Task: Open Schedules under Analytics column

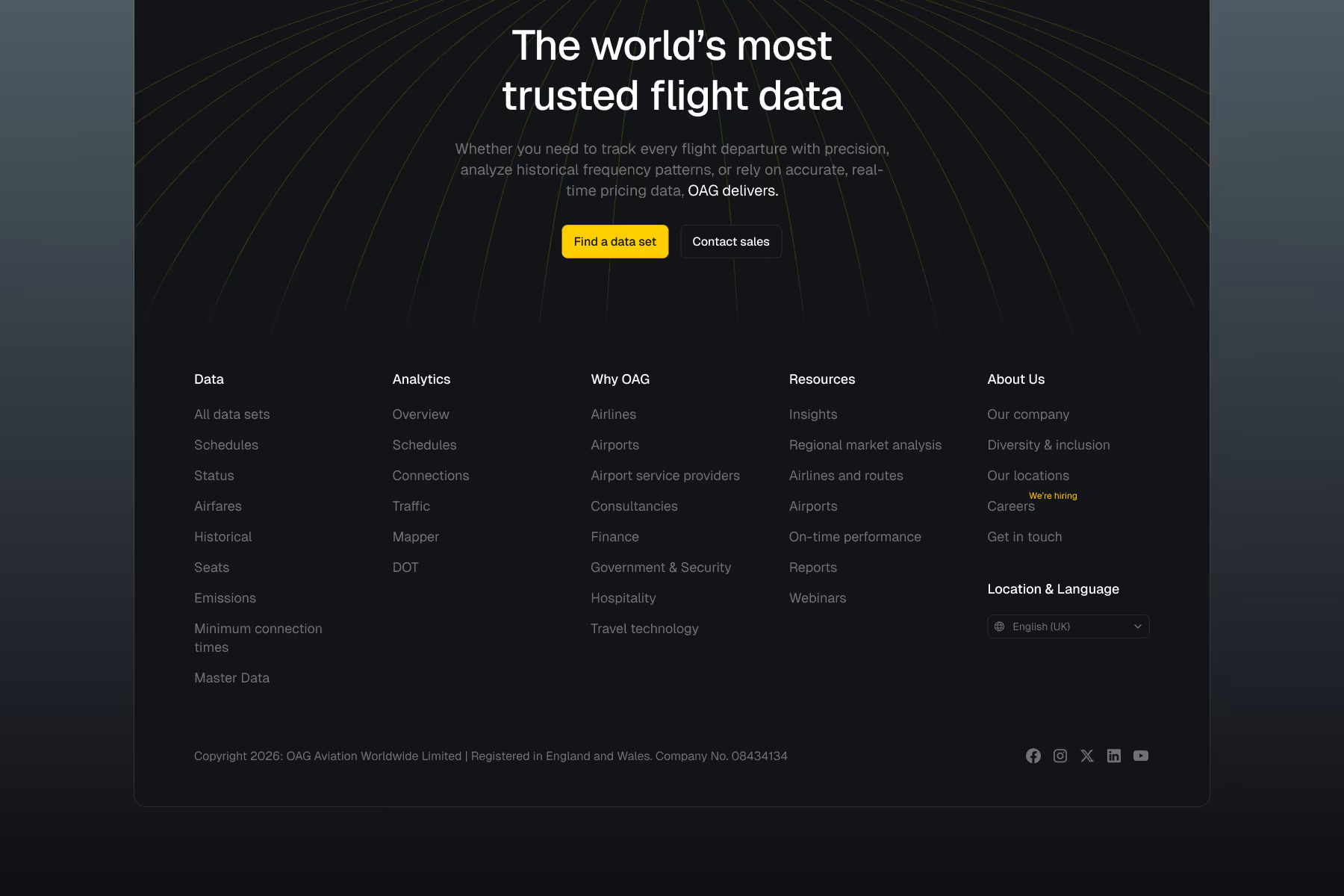Action: [x=425, y=445]
